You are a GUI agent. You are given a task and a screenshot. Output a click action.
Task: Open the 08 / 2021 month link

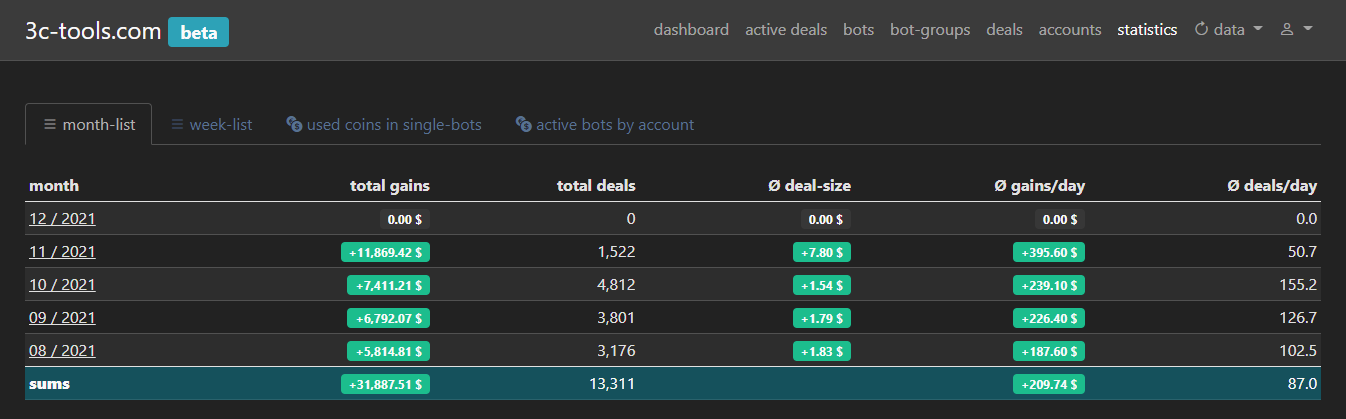point(62,351)
